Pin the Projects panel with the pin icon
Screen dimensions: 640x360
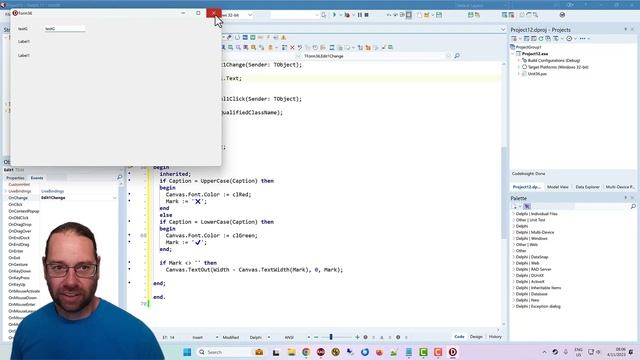[625, 29]
